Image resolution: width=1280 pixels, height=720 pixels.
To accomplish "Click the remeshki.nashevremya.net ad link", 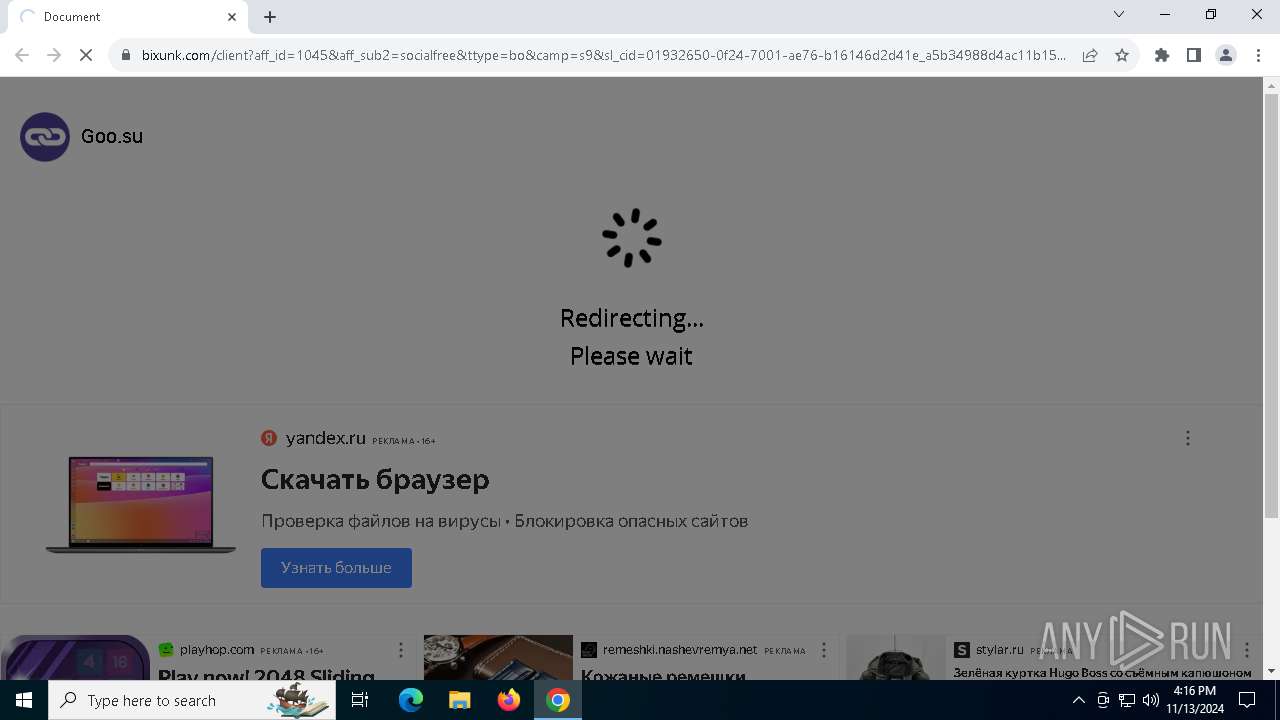I will 680,650.
